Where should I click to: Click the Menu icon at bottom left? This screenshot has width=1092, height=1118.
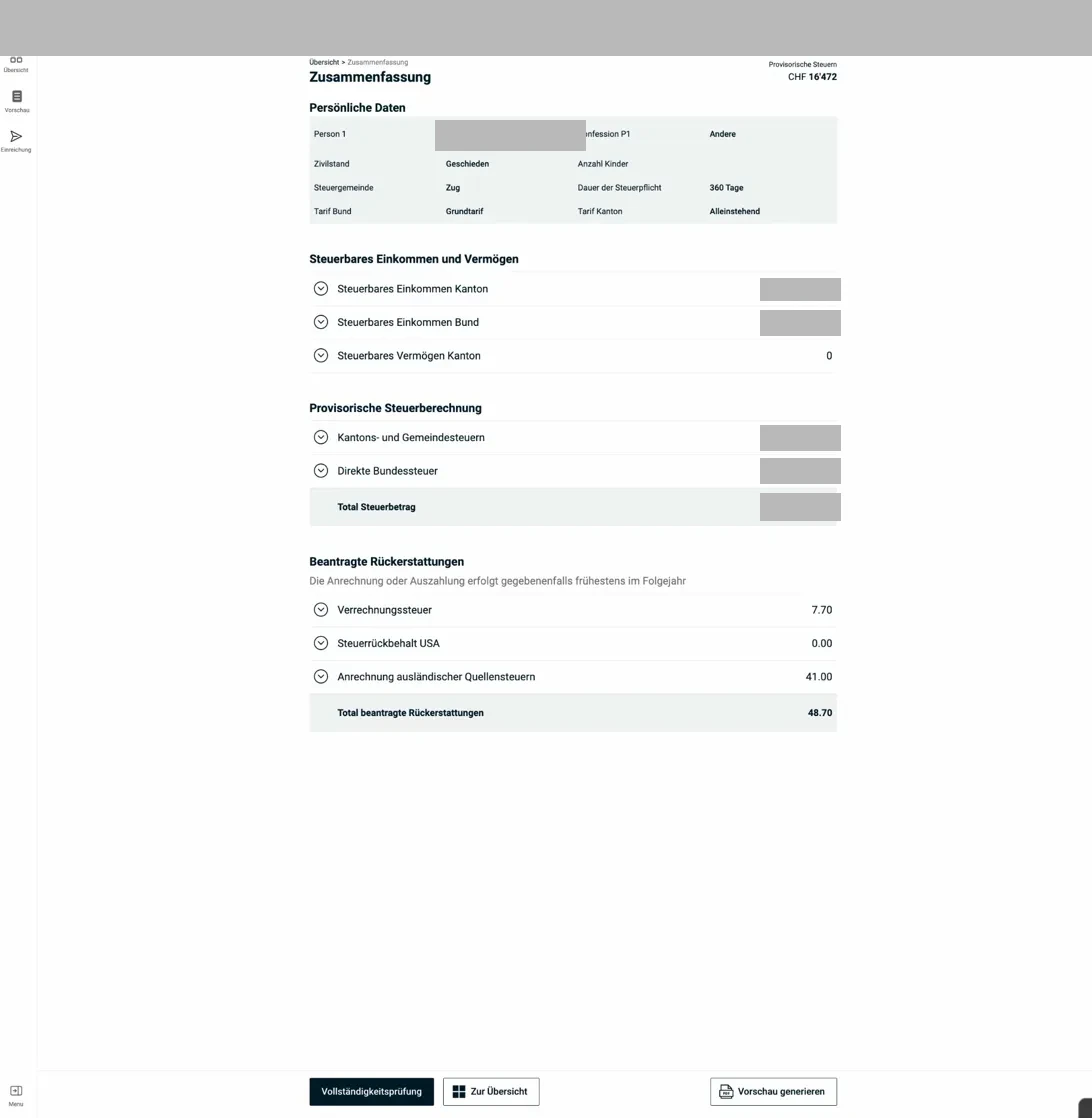[16, 1093]
